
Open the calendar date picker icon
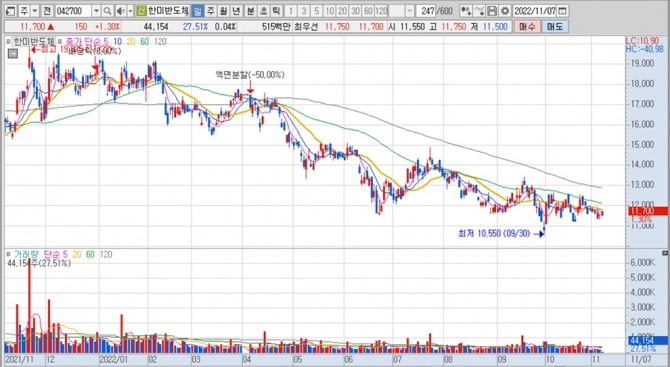point(563,11)
